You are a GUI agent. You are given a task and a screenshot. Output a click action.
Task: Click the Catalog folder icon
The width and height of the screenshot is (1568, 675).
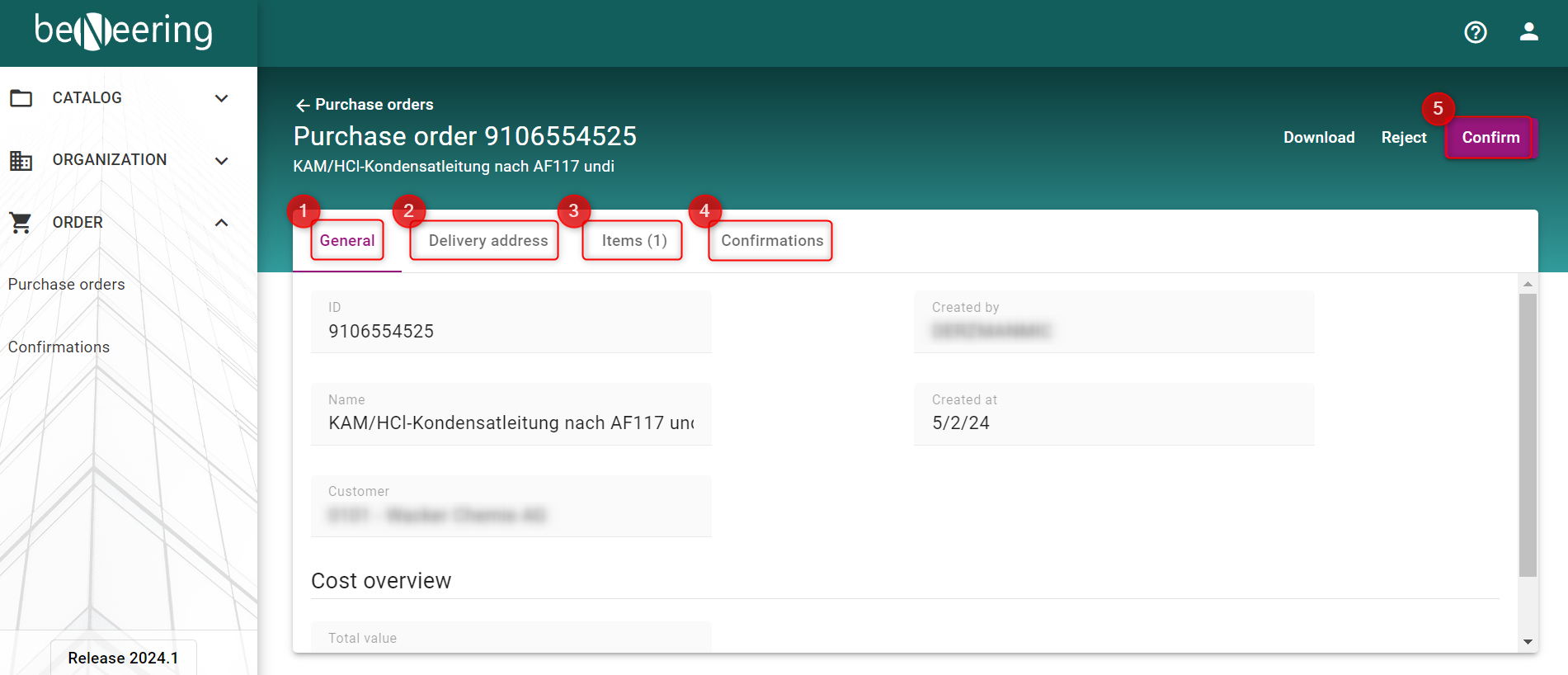pos(21,98)
